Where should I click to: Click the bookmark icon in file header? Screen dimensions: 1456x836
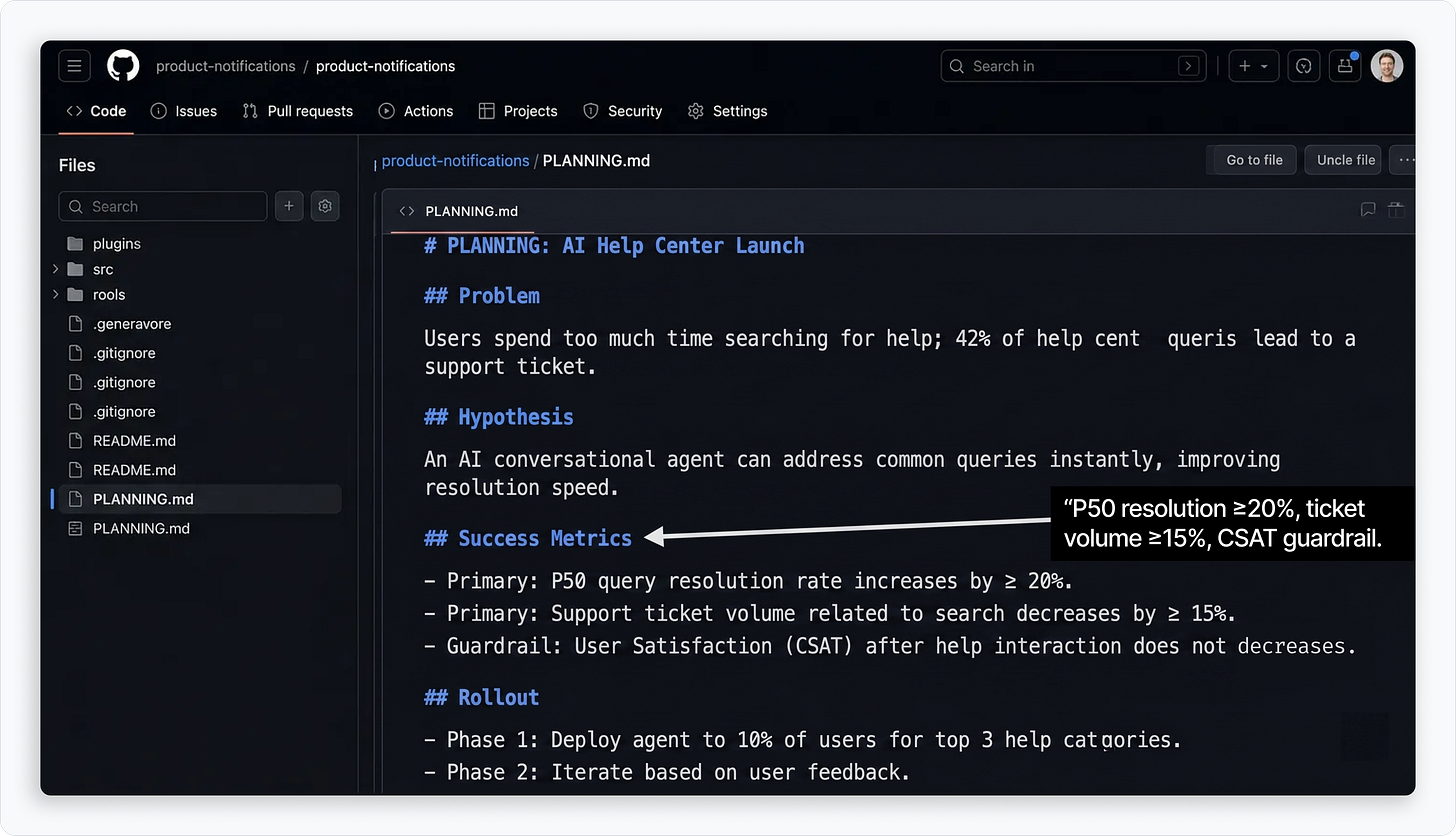(x=1368, y=210)
